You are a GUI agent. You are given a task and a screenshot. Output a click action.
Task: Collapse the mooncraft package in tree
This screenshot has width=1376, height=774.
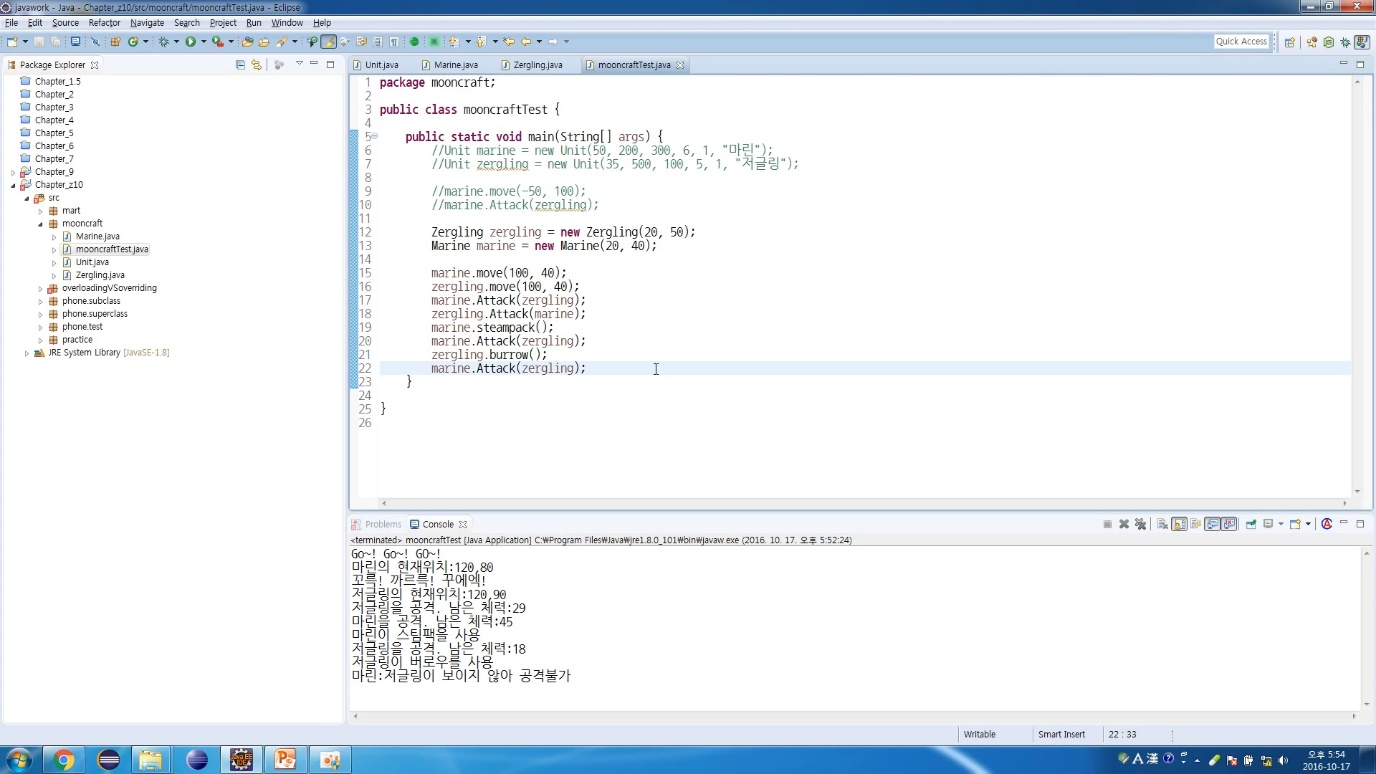tap(41, 224)
